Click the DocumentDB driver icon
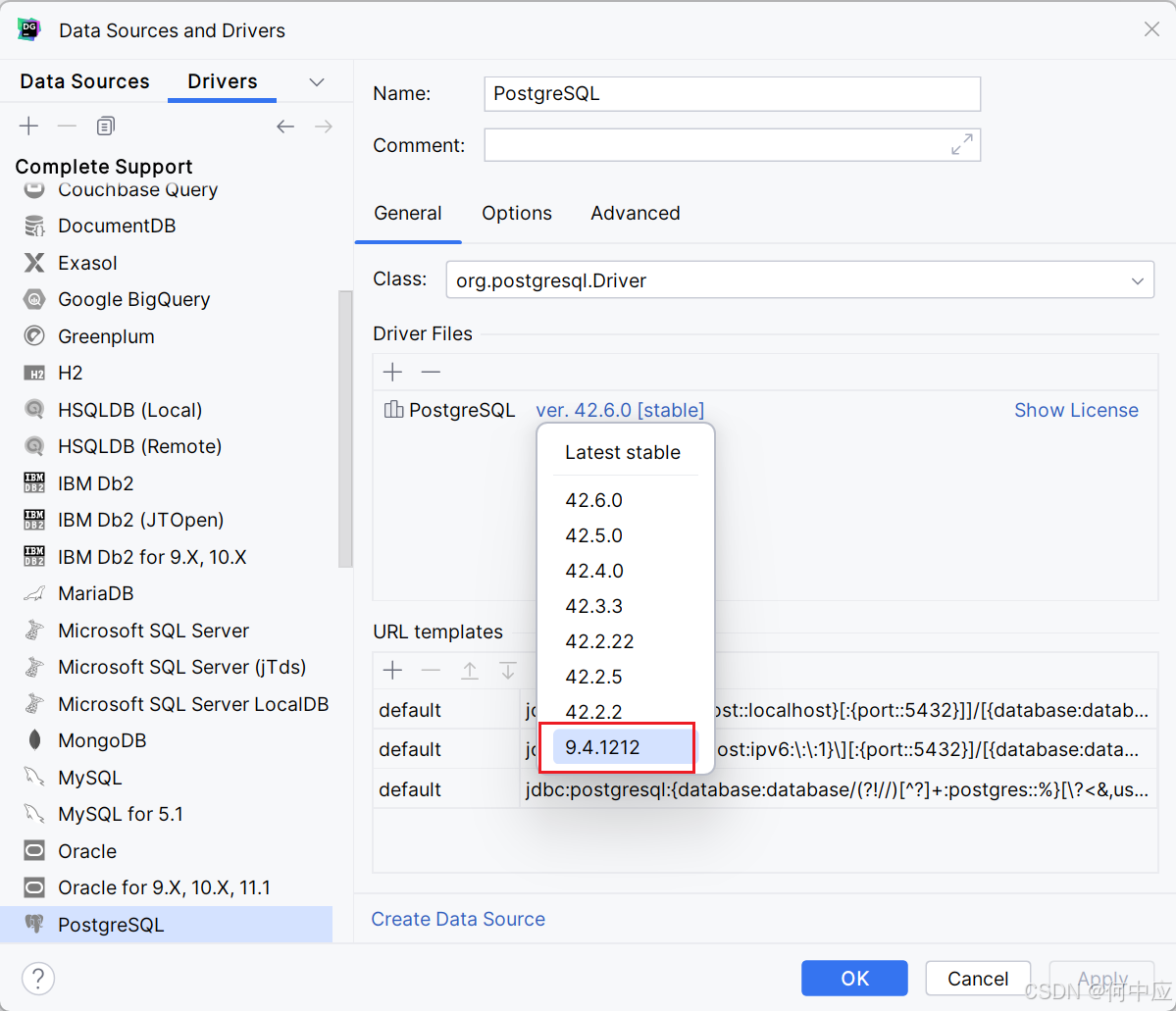This screenshot has height=1011, width=1176. (34, 226)
